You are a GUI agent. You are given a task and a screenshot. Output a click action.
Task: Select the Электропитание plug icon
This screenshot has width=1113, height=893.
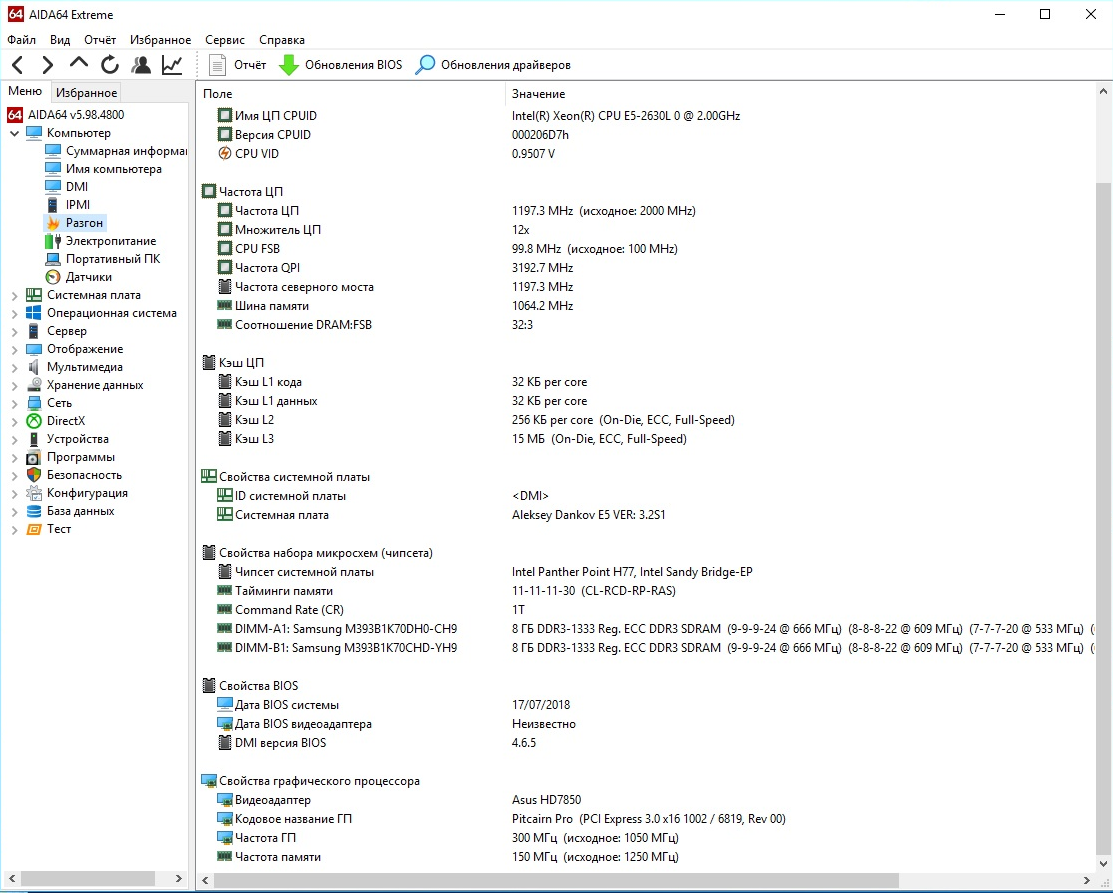coord(53,241)
